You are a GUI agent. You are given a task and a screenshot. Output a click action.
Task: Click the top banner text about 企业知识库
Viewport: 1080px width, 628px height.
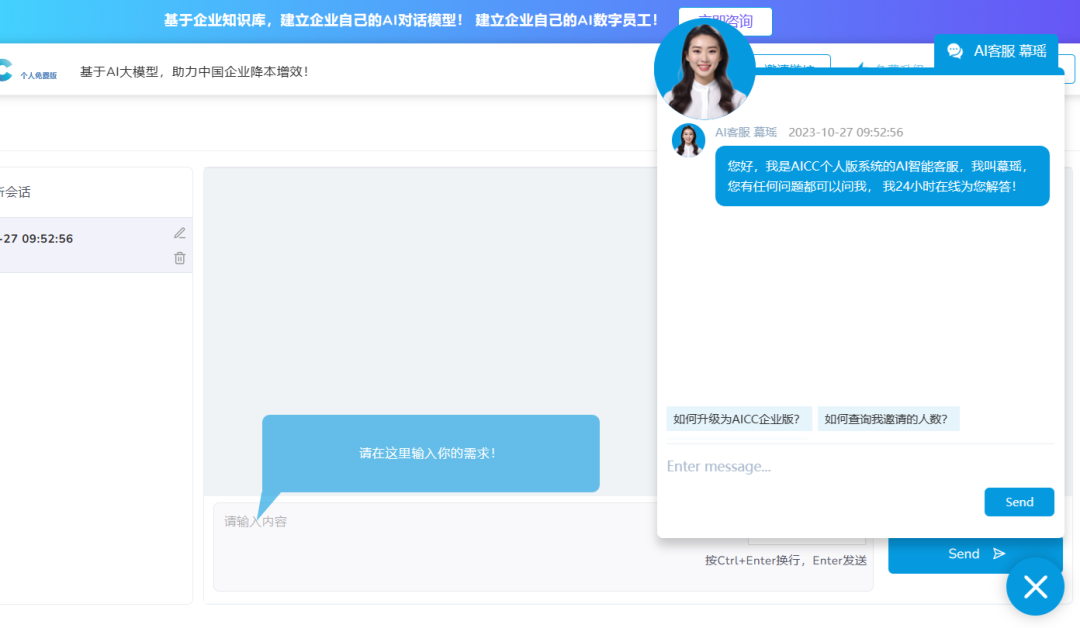[412, 20]
